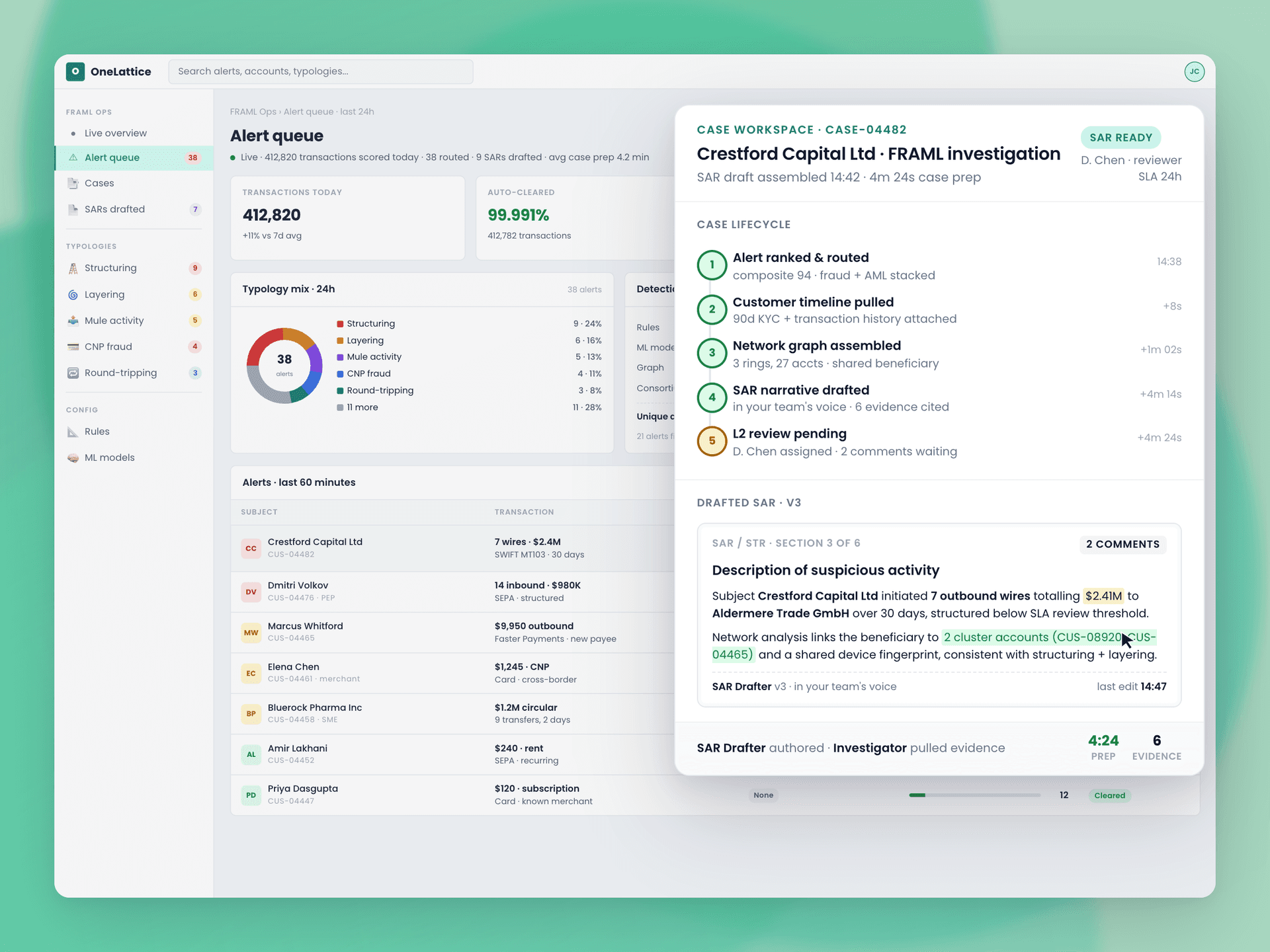Open the ML models brain icon
Screen dimensions: 1270x952
73,457
